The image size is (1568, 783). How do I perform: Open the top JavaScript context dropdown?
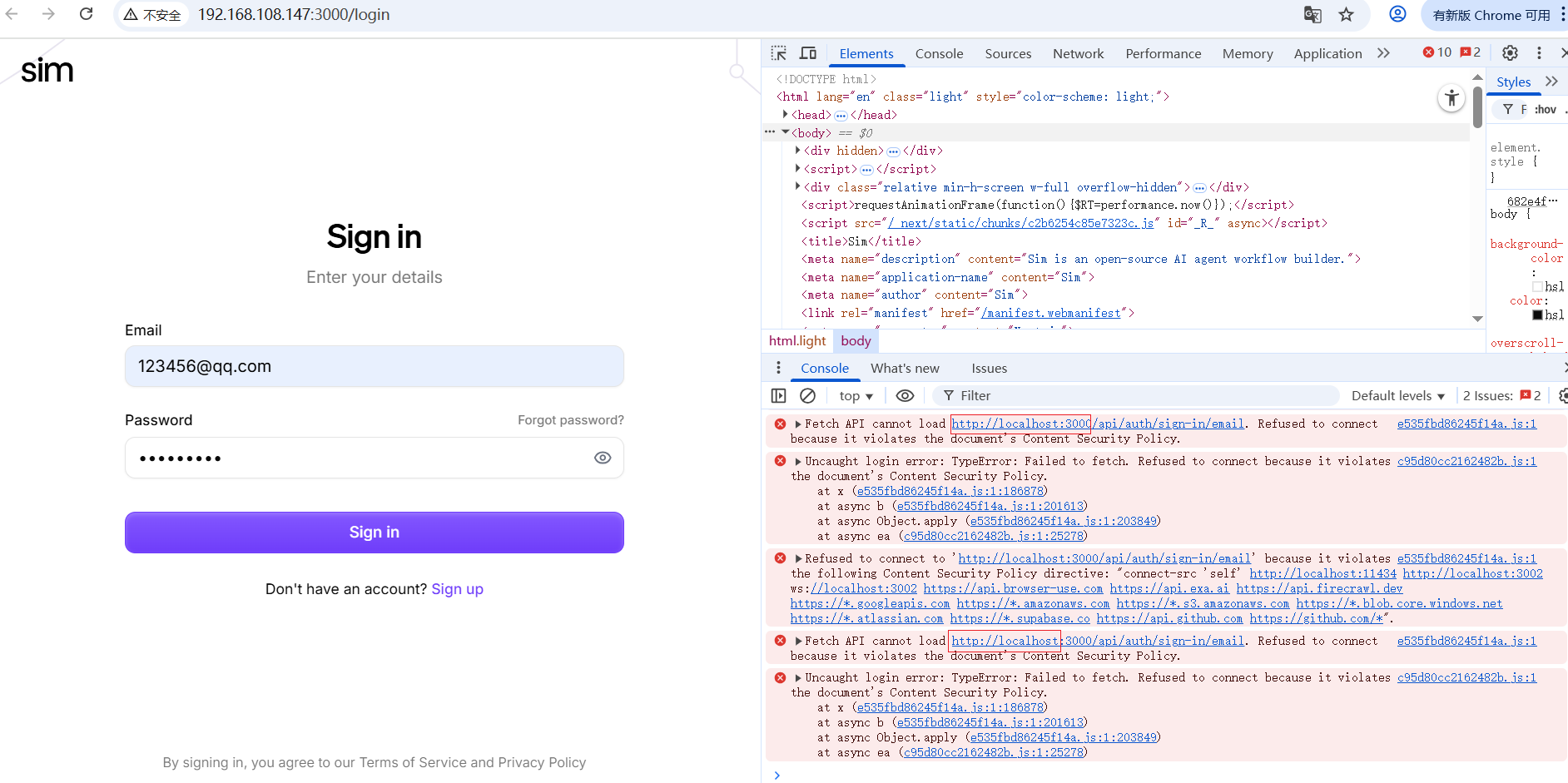(x=856, y=396)
